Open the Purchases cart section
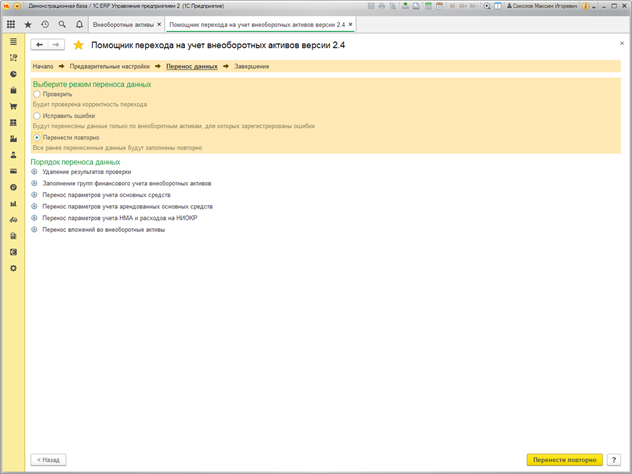Image resolution: width=632 pixels, height=474 pixels. pos(13,106)
